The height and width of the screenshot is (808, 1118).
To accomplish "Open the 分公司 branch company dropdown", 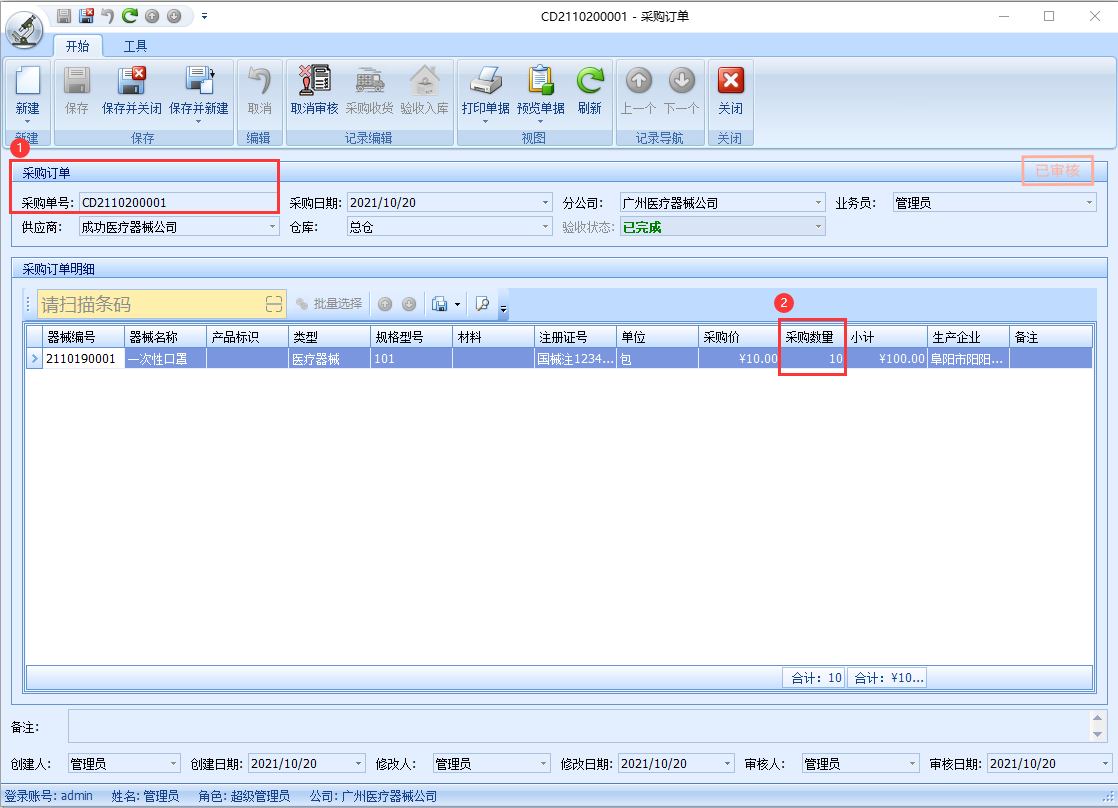I will [x=819, y=203].
